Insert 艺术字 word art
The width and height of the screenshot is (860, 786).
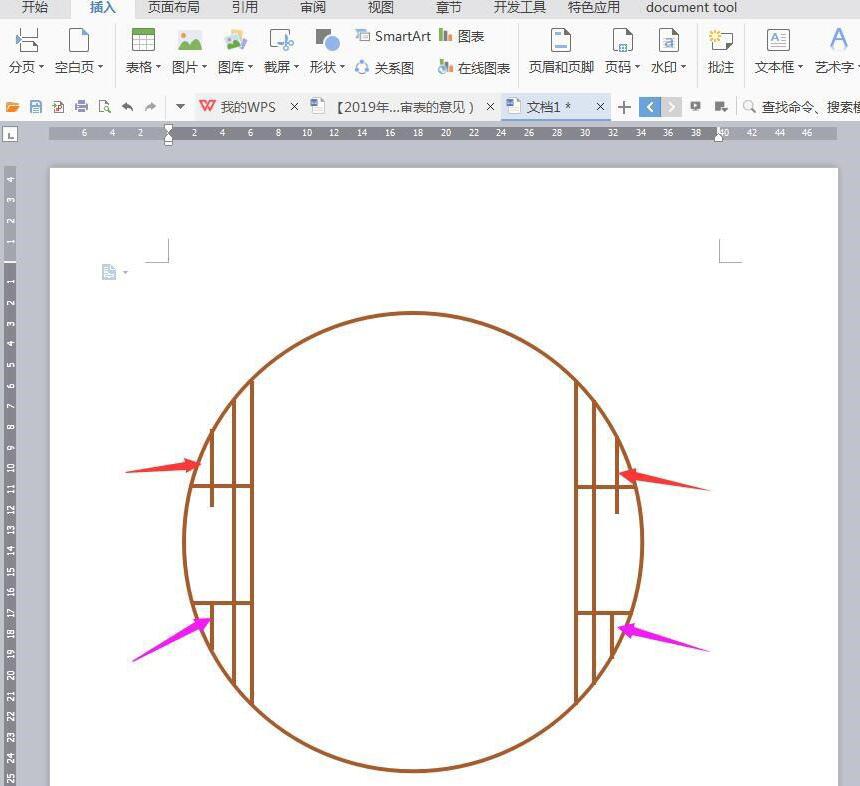(837, 51)
